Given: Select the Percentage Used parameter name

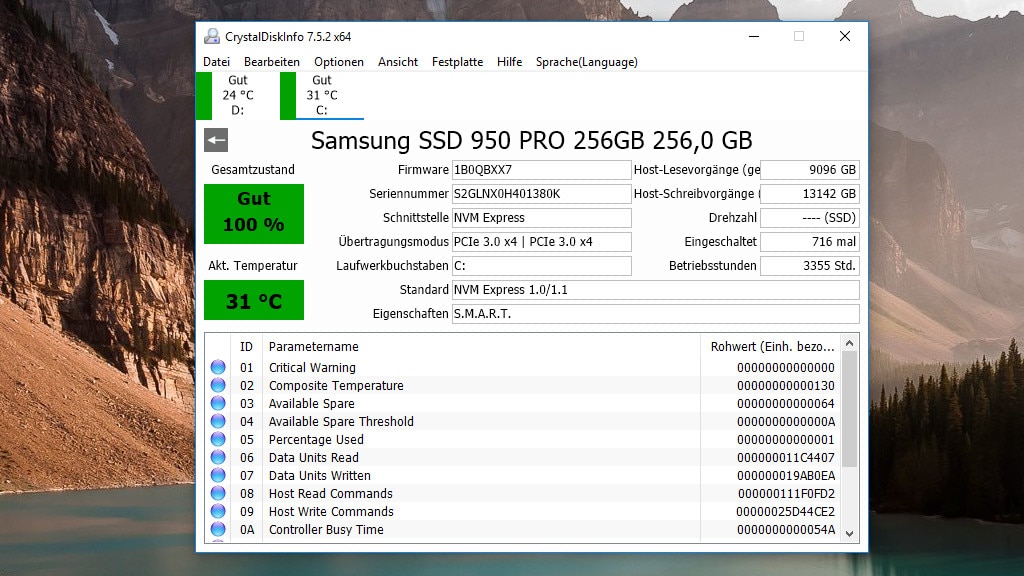Looking at the screenshot, I should click(316, 440).
